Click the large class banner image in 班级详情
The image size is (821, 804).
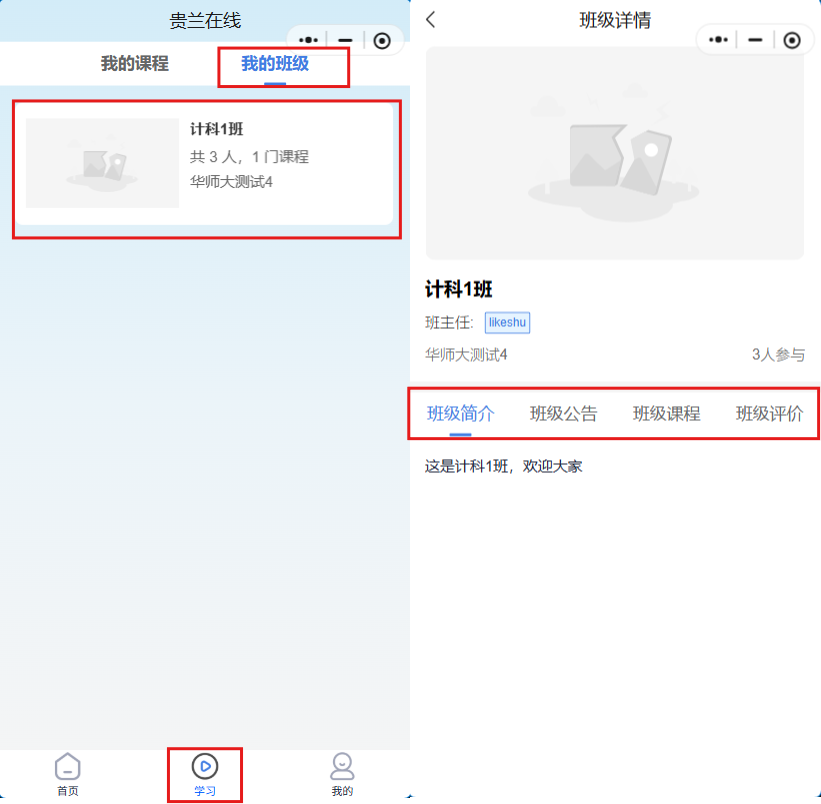click(614, 153)
